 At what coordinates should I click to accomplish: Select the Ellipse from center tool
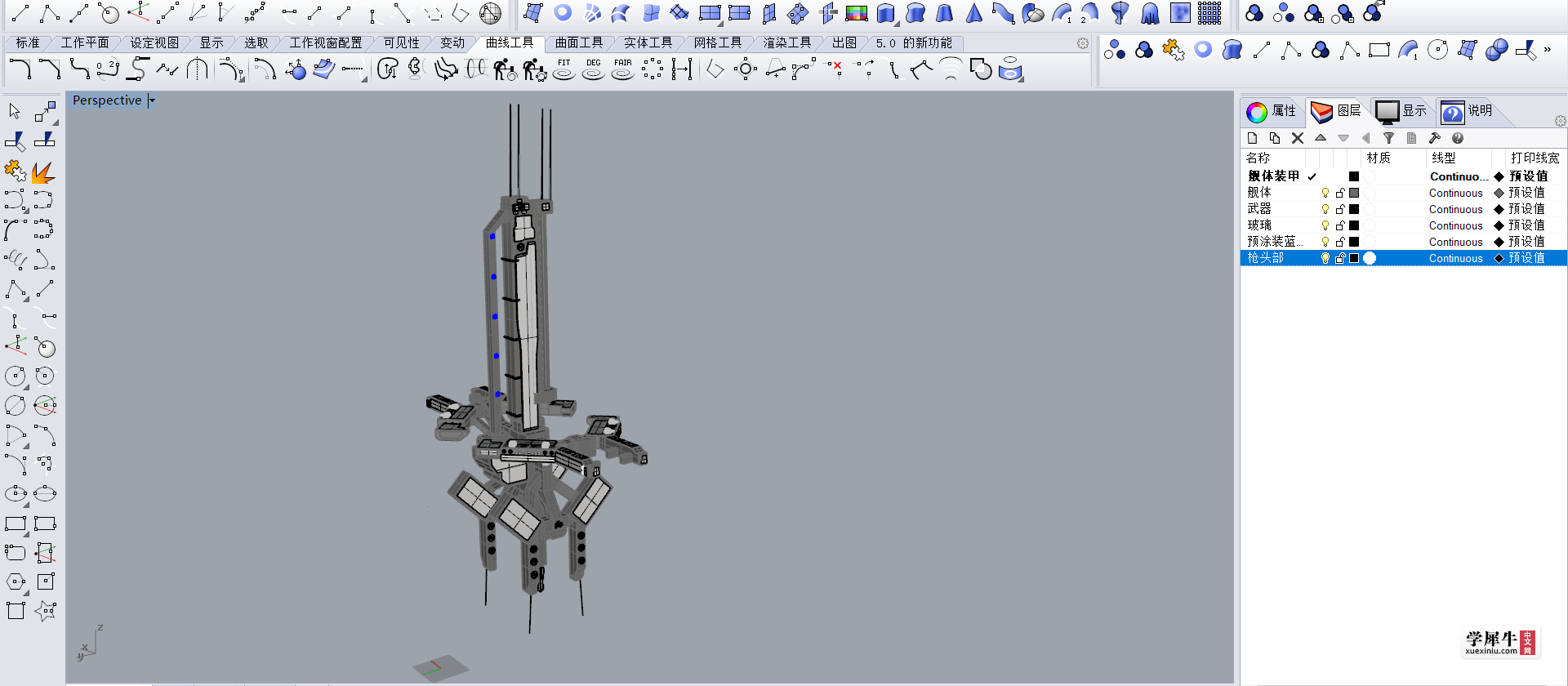pyautogui.click(x=16, y=493)
